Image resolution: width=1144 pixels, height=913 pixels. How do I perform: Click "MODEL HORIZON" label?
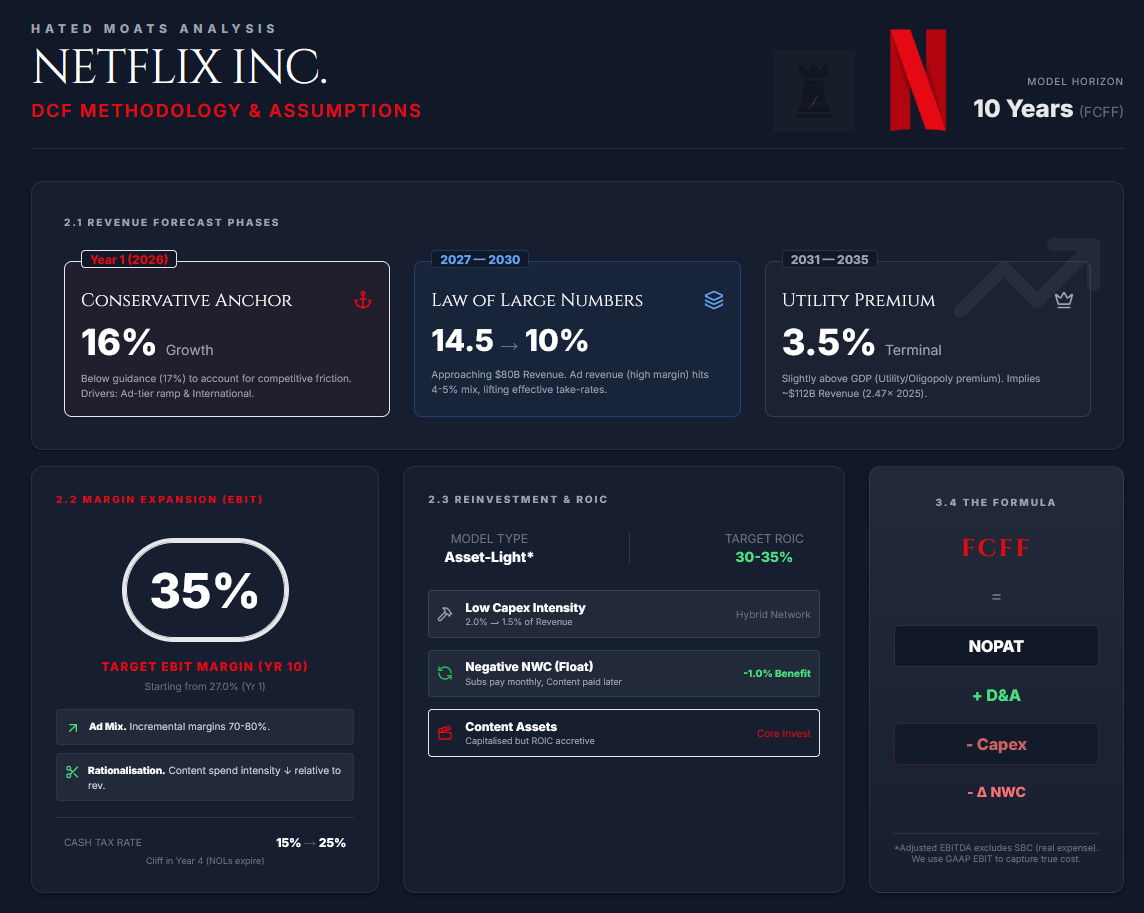pyautogui.click(x=1075, y=82)
